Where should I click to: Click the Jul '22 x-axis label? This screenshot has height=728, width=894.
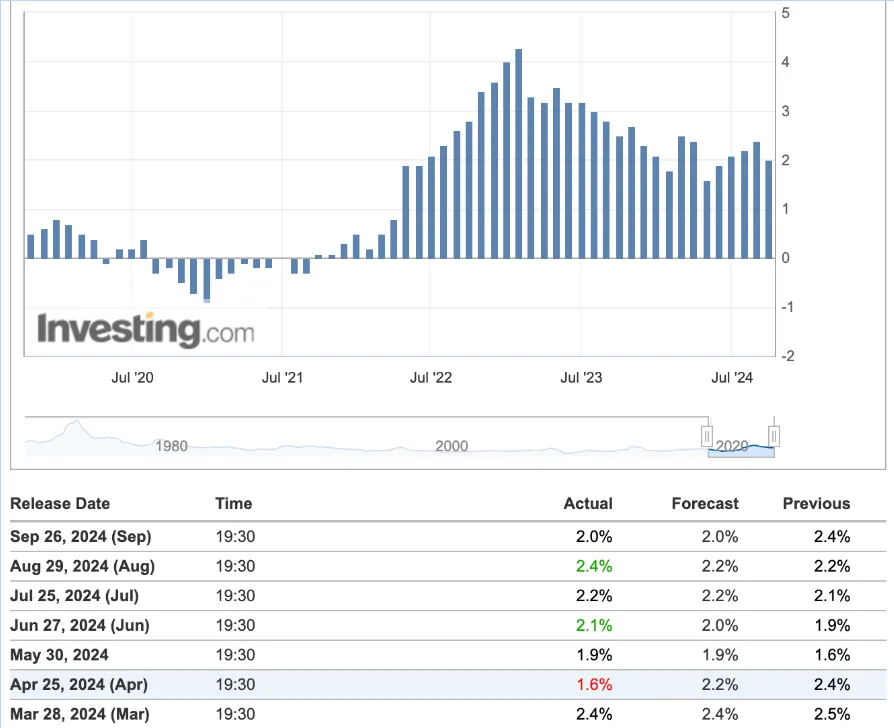point(431,377)
